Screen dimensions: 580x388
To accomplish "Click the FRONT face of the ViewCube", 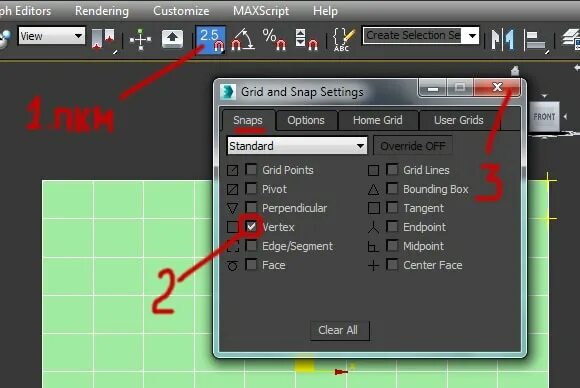I will [x=544, y=117].
